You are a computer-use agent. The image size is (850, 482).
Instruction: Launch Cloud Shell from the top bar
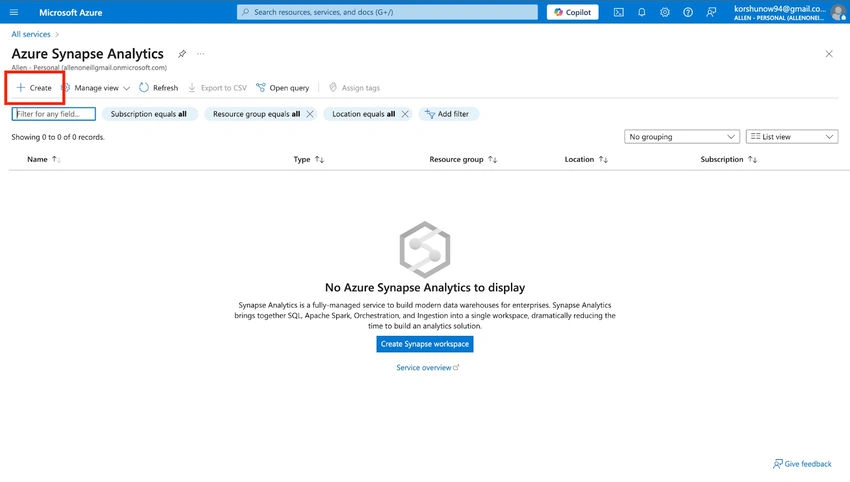tap(619, 12)
